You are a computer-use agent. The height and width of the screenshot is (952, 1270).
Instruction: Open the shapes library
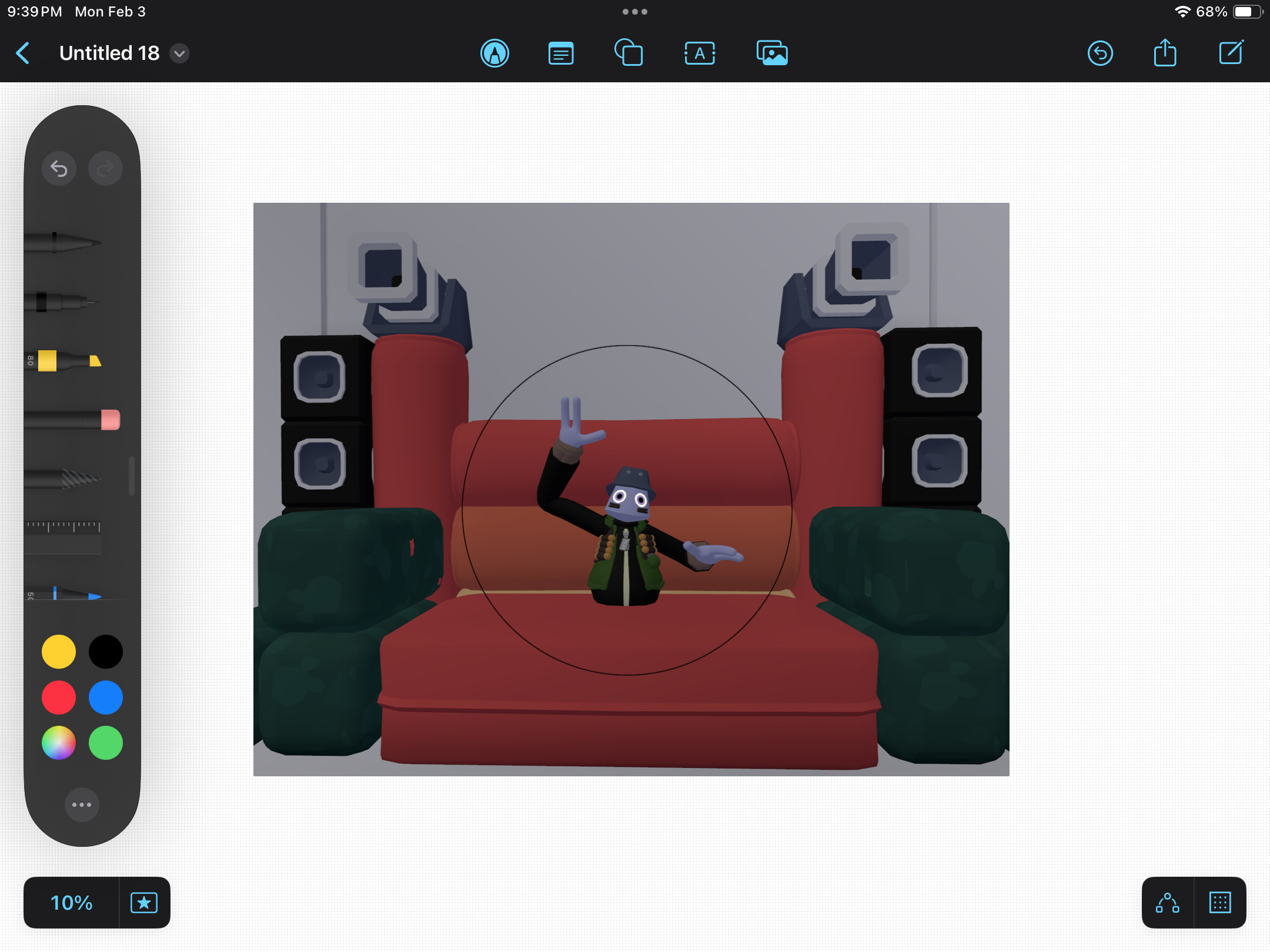pyautogui.click(x=629, y=53)
